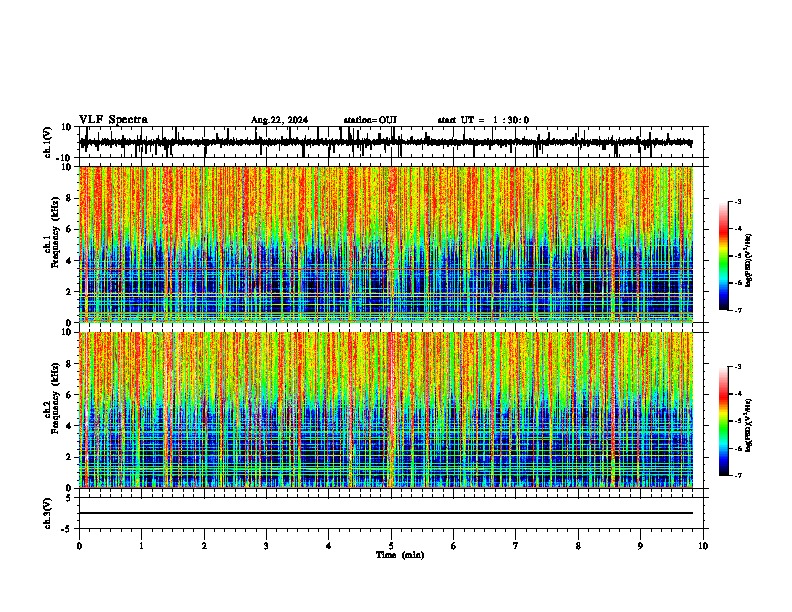Screen dimensions: 792x612
Task: Click time-axis tick label "1"
Action: (141, 546)
